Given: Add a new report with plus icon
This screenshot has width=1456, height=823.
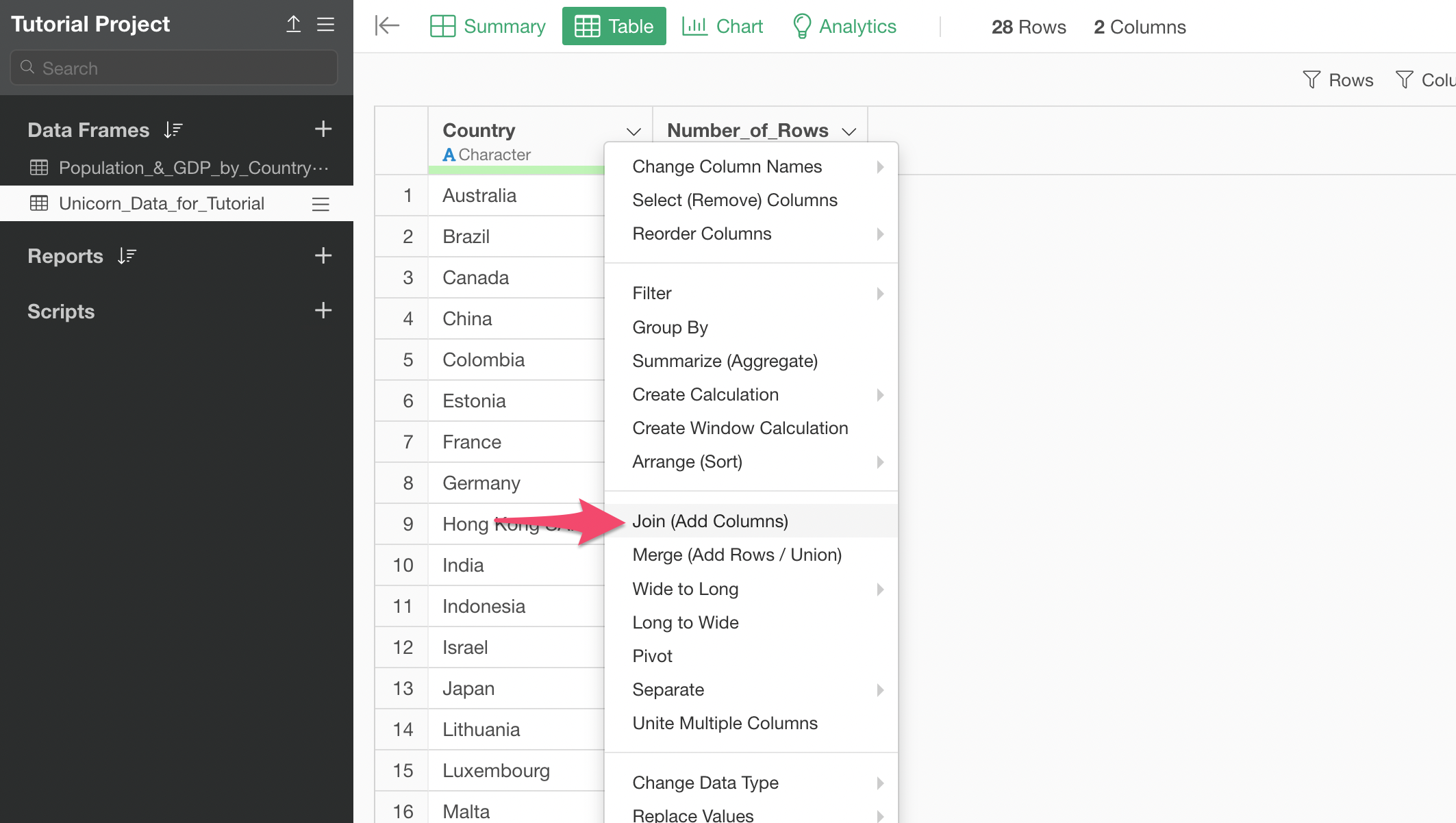Looking at the screenshot, I should tap(323, 256).
